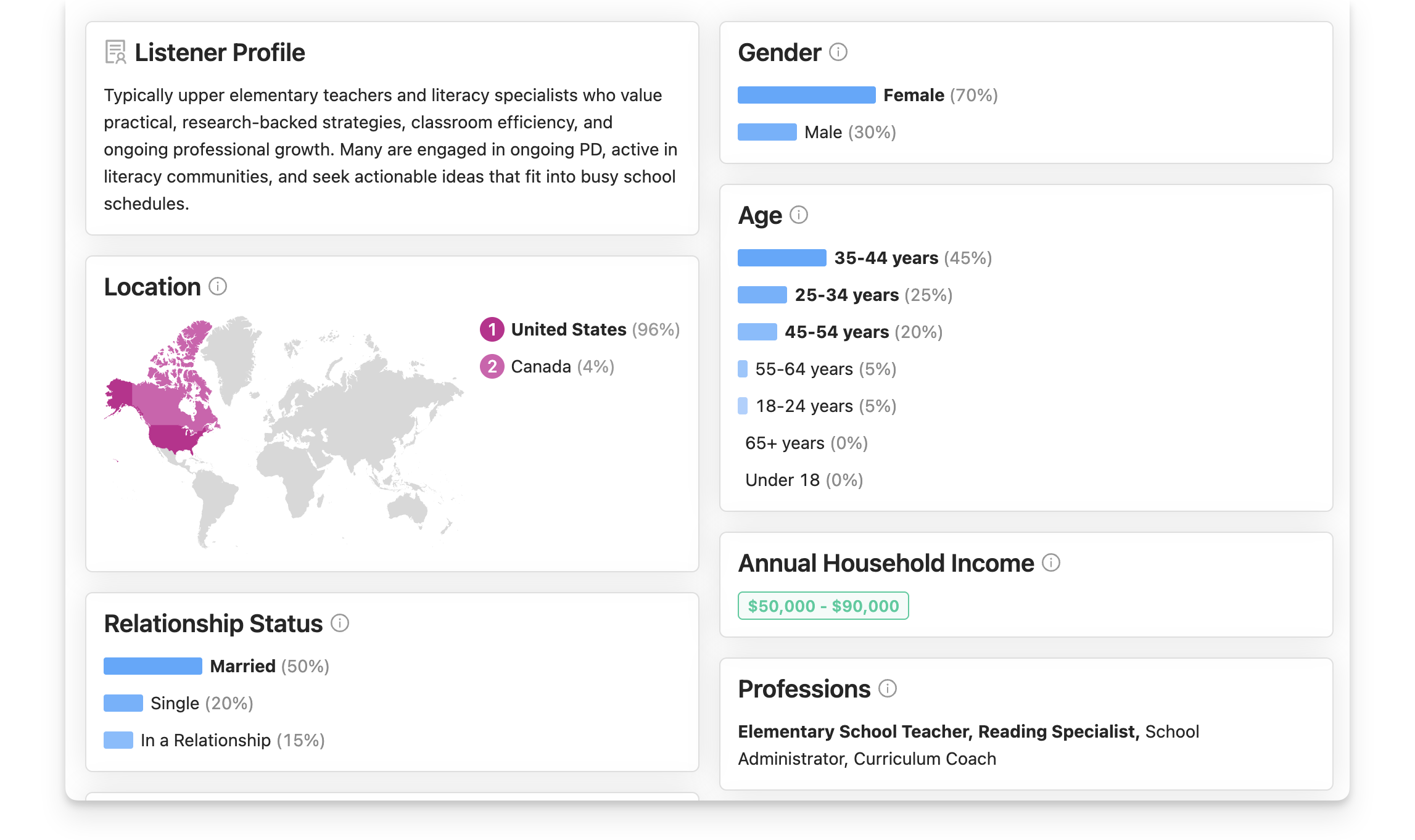The image size is (1415, 840).
Task: Select the 'Single' status label
Action: pos(175,703)
